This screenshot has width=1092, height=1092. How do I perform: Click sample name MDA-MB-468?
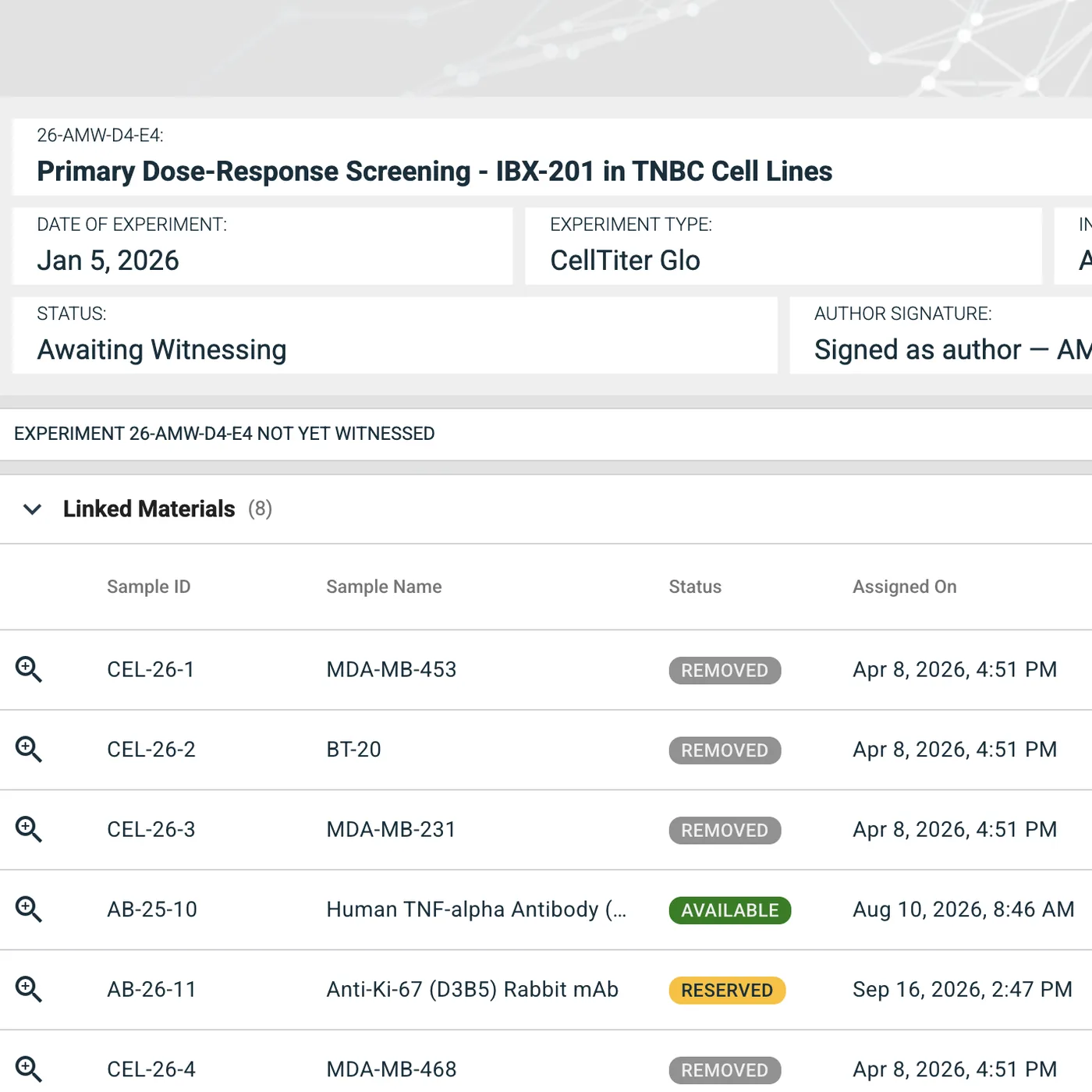(x=392, y=1069)
